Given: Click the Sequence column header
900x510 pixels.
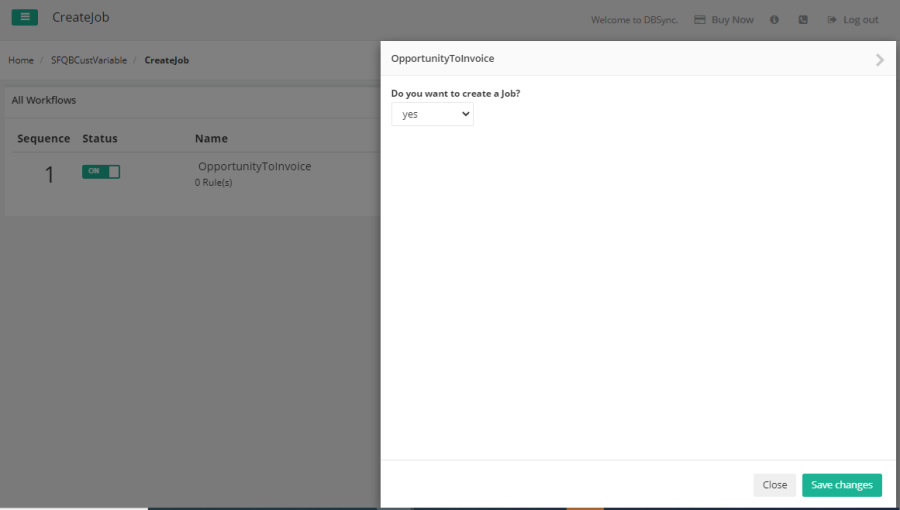Looking at the screenshot, I should 44,139.
